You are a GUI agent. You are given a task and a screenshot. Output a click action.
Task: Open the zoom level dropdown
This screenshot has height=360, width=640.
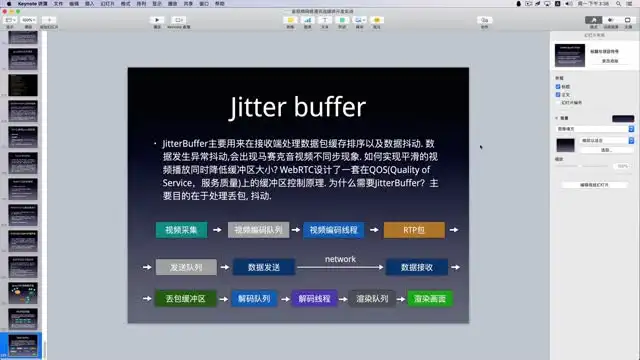[x=28, y=20]
